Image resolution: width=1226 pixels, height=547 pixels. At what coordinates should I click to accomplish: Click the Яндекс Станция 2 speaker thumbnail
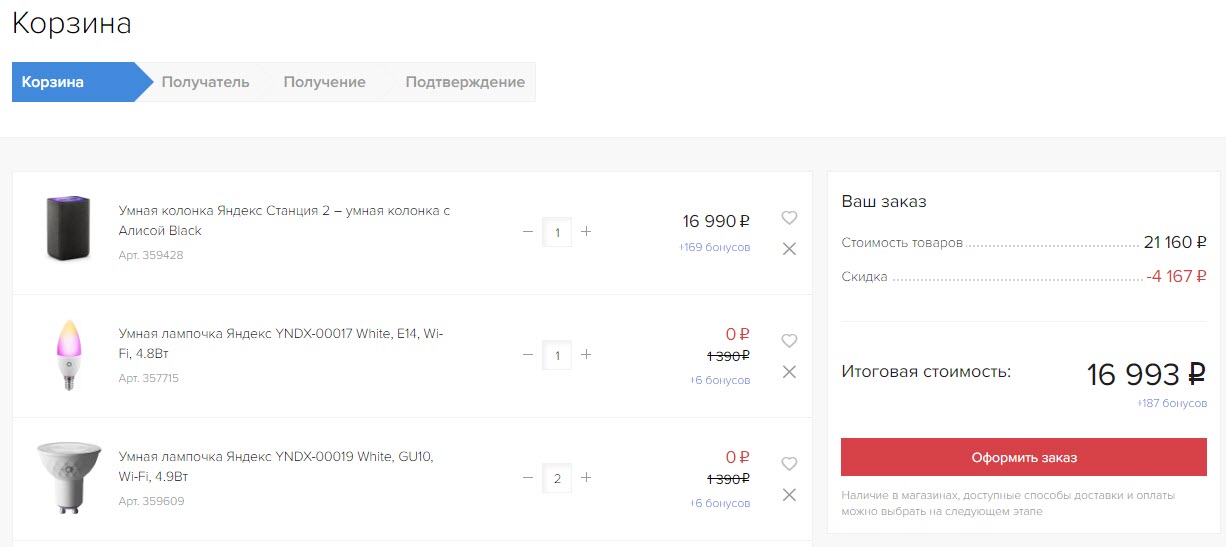68,229
